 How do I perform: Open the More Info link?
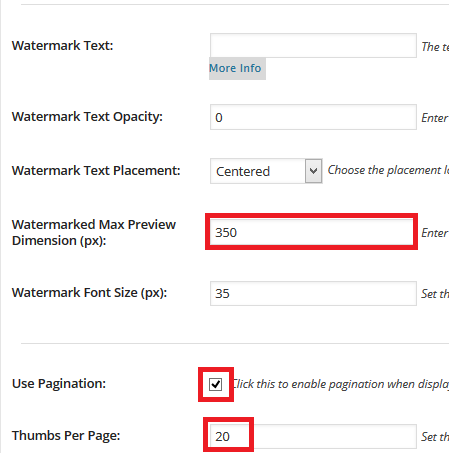tap(235, 68)
